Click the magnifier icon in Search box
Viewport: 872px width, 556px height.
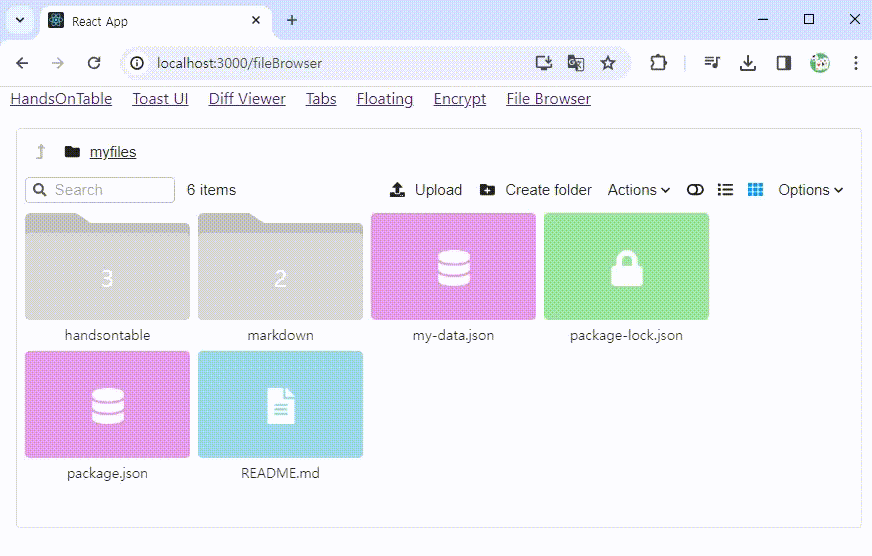(40, 190)
